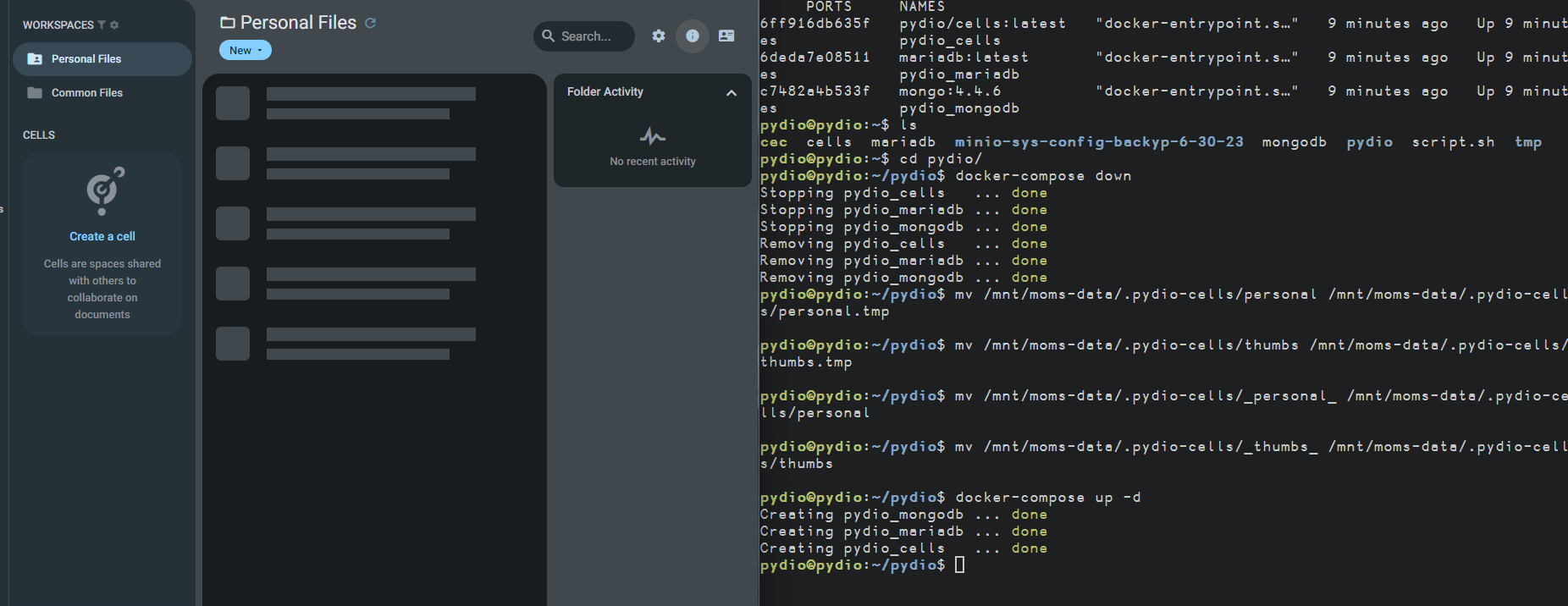Refresh the Personal Files folder listing
The width and height of the screenshot is (1568, 606).
[370, 23]
